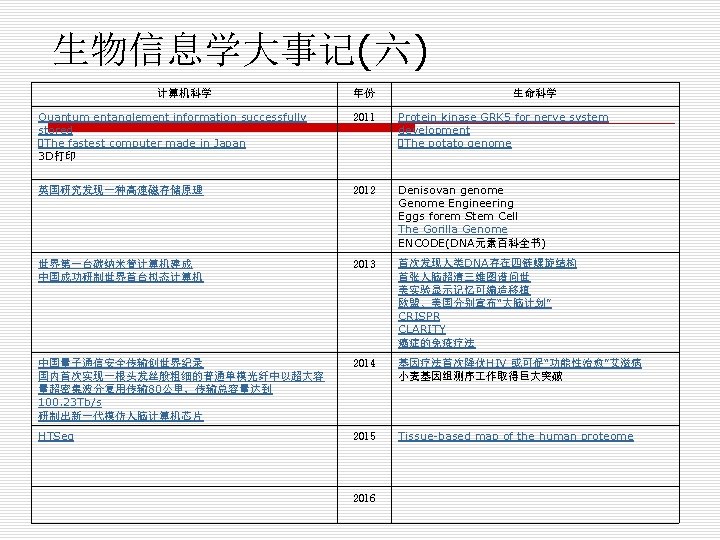Open the 'CLARITY' link

pos(422,329)
